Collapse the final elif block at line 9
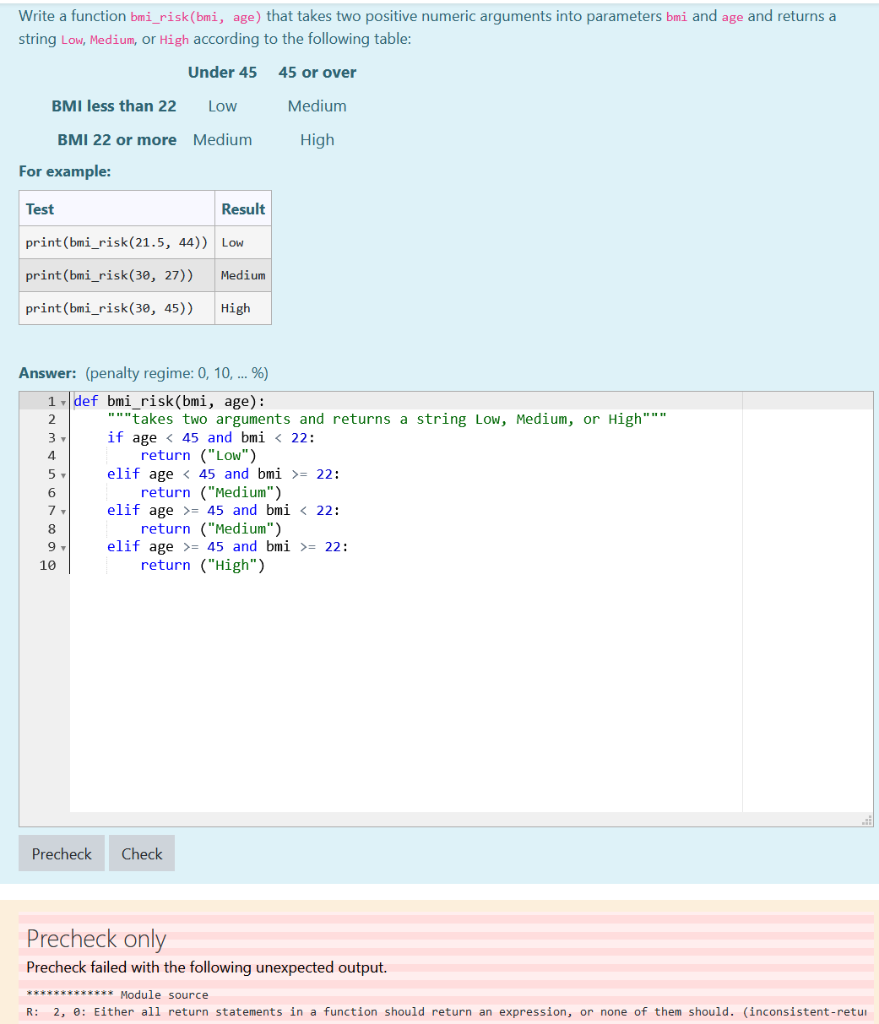The width and height of the screenshot is (879, 1024). point(62,546)
